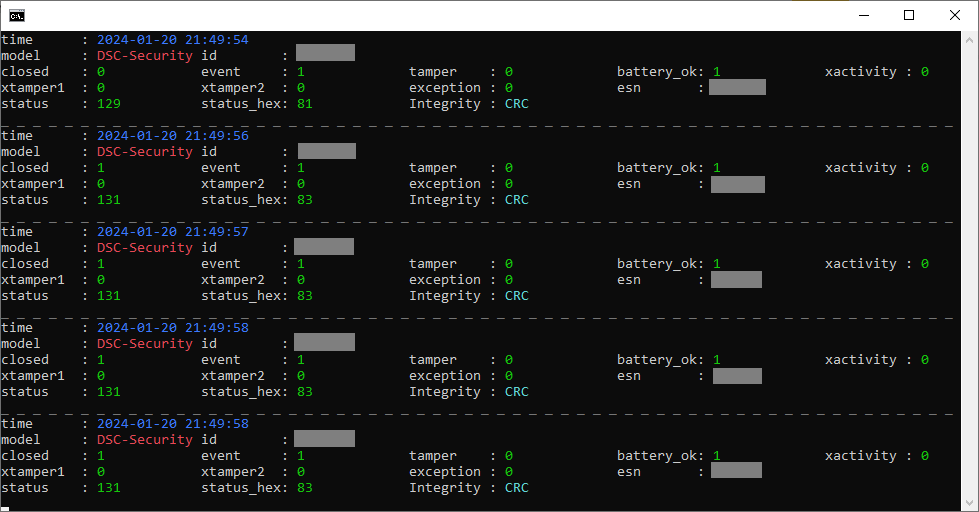The image size is (979, 512).
Task: Minimize the console window
Action: (x=864, y=16)
